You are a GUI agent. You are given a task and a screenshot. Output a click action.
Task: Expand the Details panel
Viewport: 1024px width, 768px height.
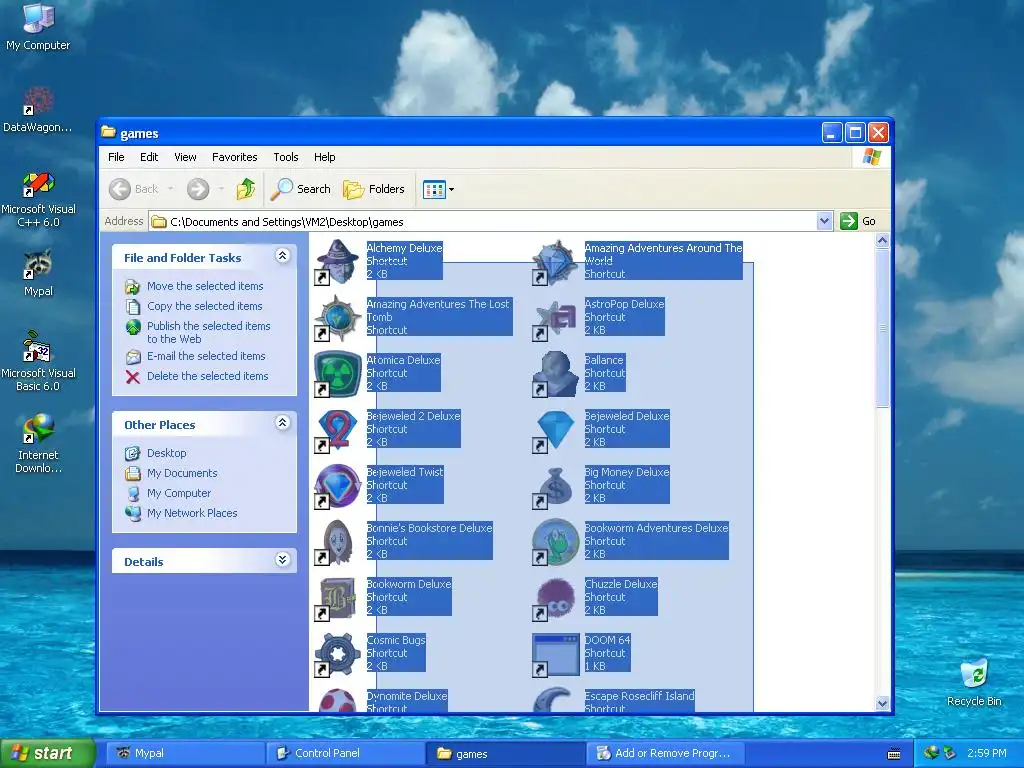[x=283, y=560]
